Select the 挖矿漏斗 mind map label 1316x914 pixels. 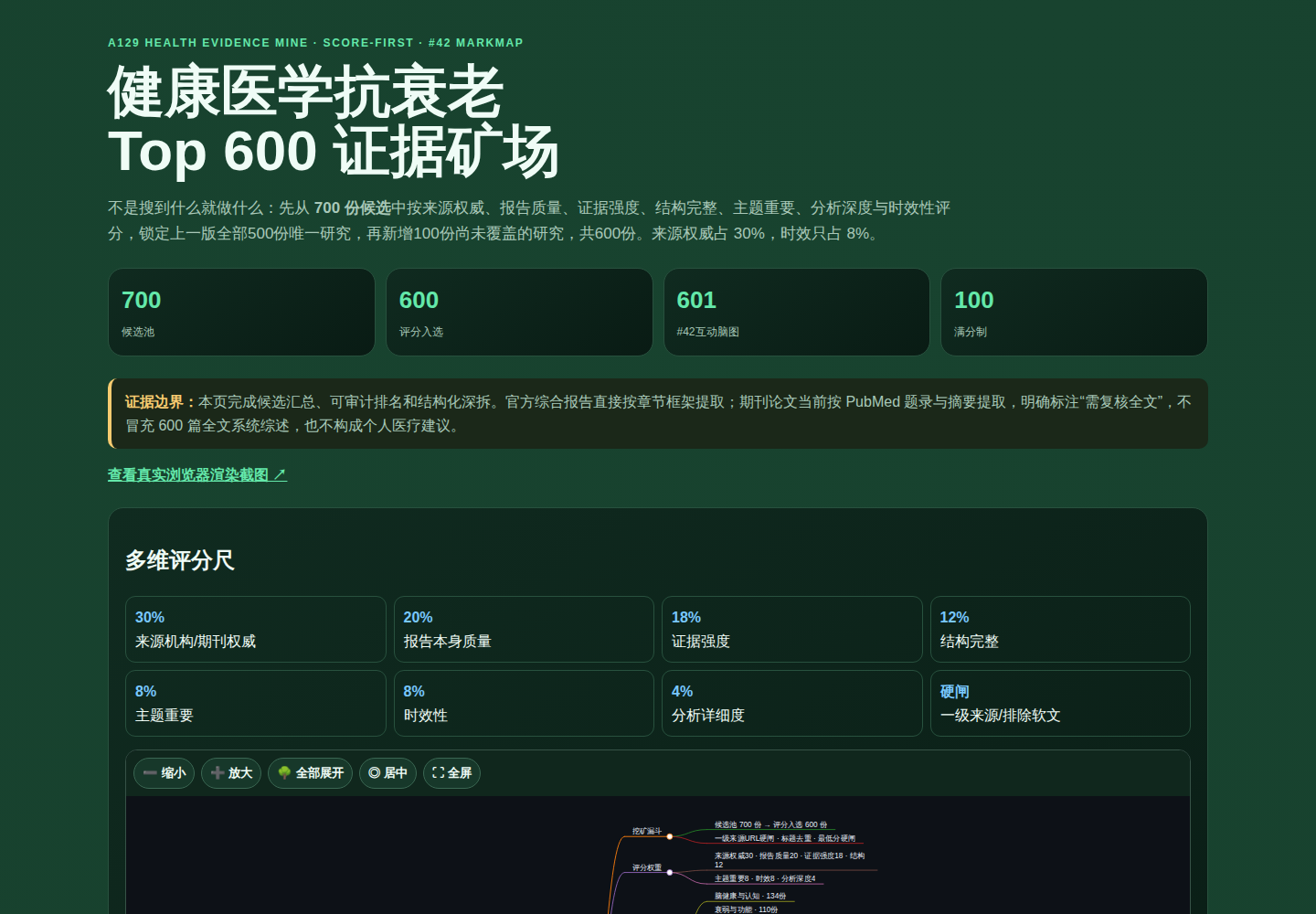pos(647,831)
